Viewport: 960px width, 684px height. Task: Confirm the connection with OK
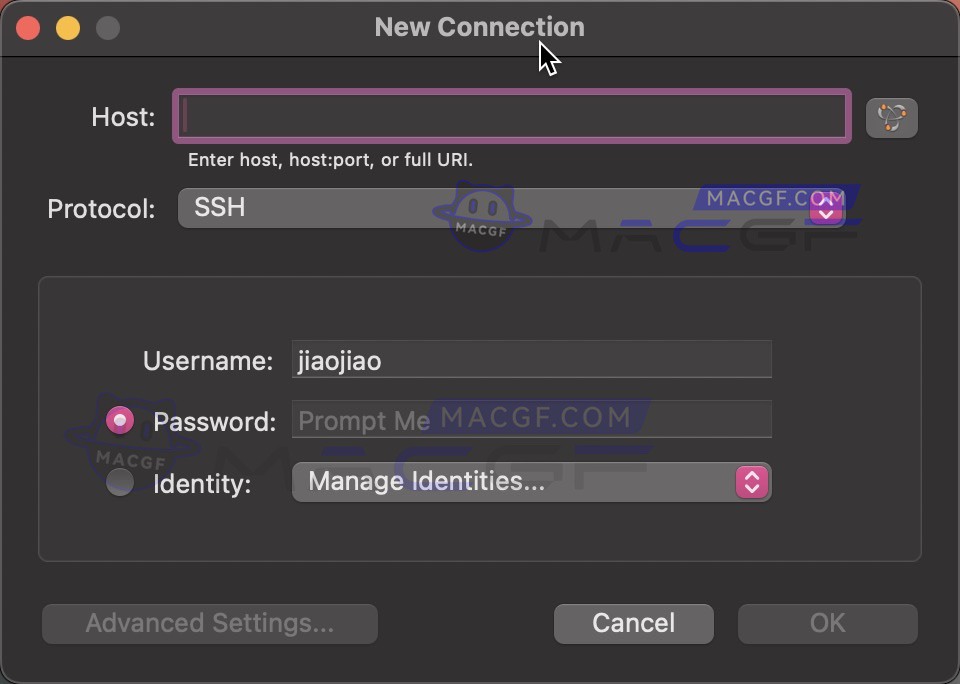coord(827,623)
